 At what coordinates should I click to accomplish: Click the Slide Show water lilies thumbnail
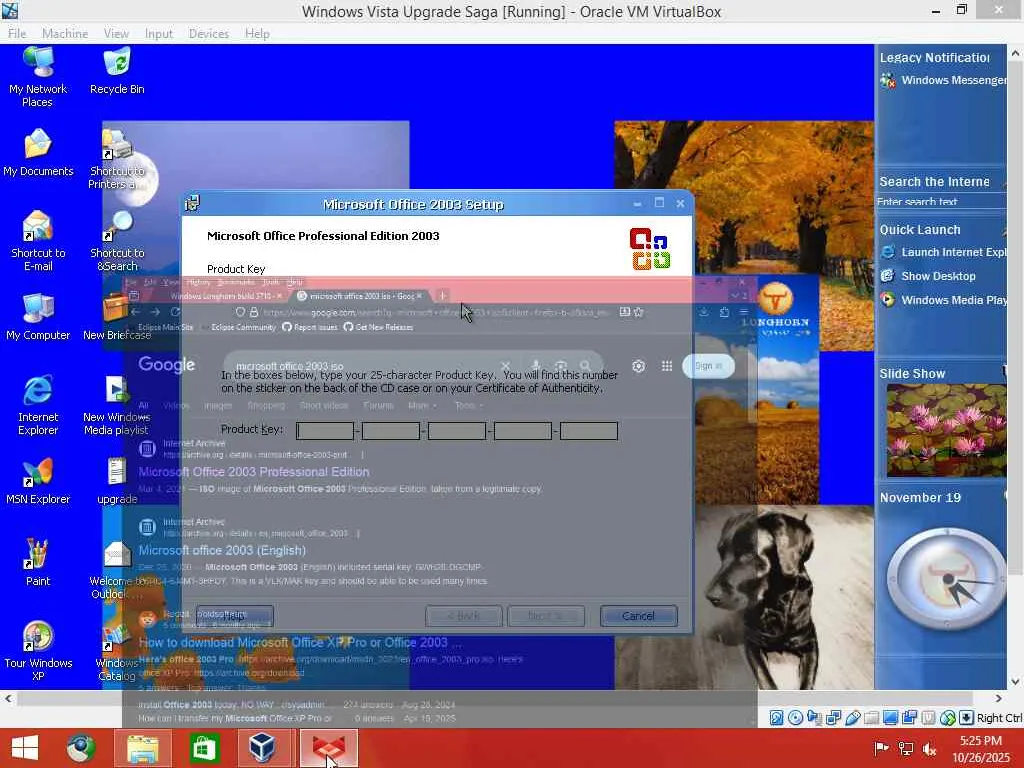[x=946, y=430]
